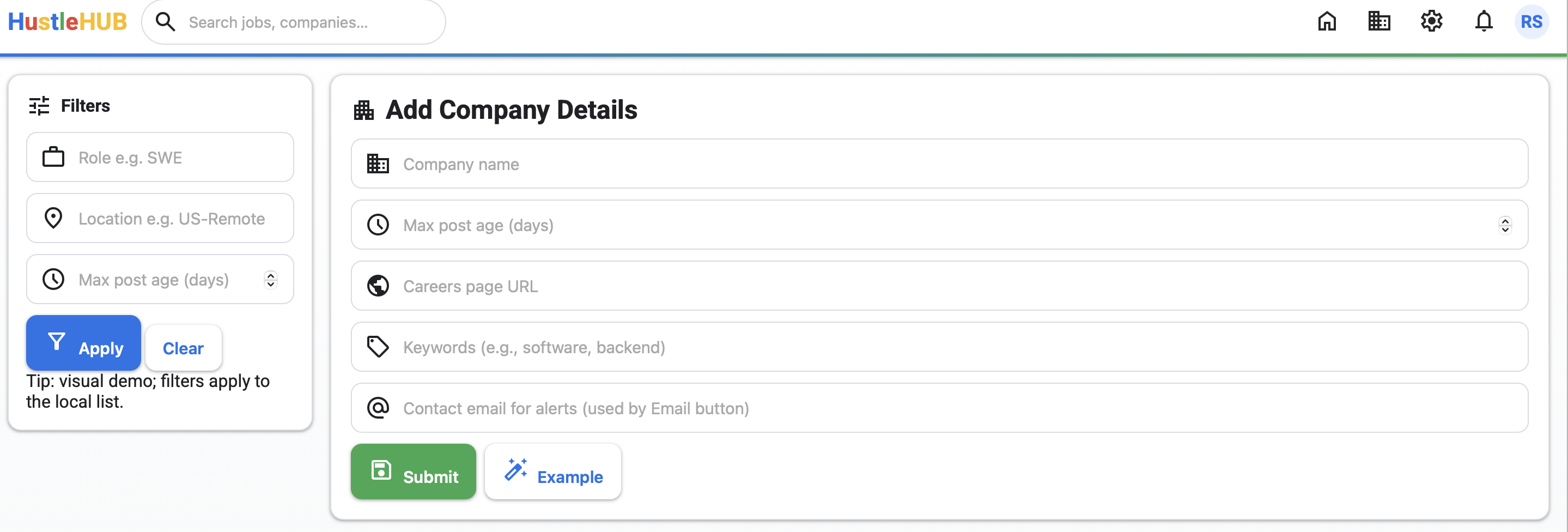
Task: Focus the Company name field
Action: [939, 164]
